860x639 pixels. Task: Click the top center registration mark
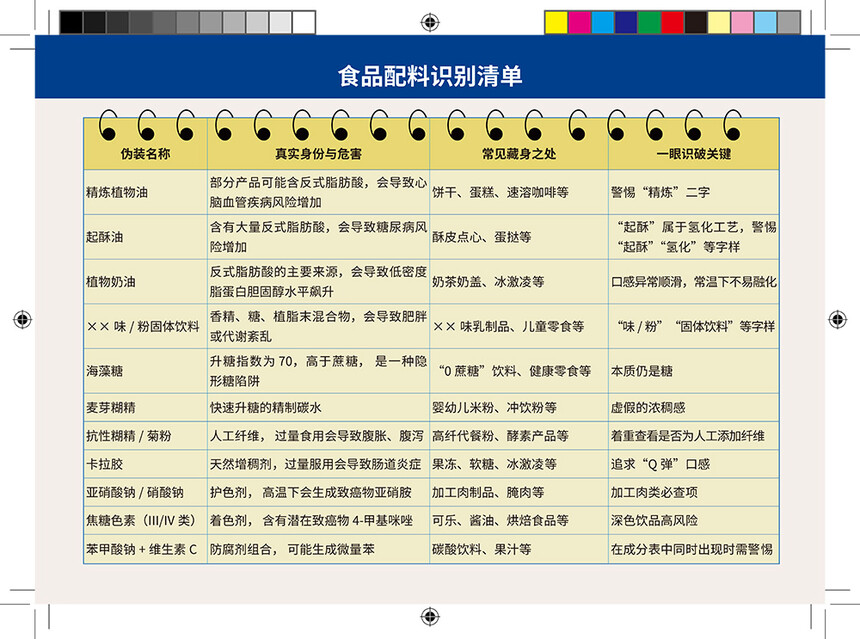coord(429,21)
